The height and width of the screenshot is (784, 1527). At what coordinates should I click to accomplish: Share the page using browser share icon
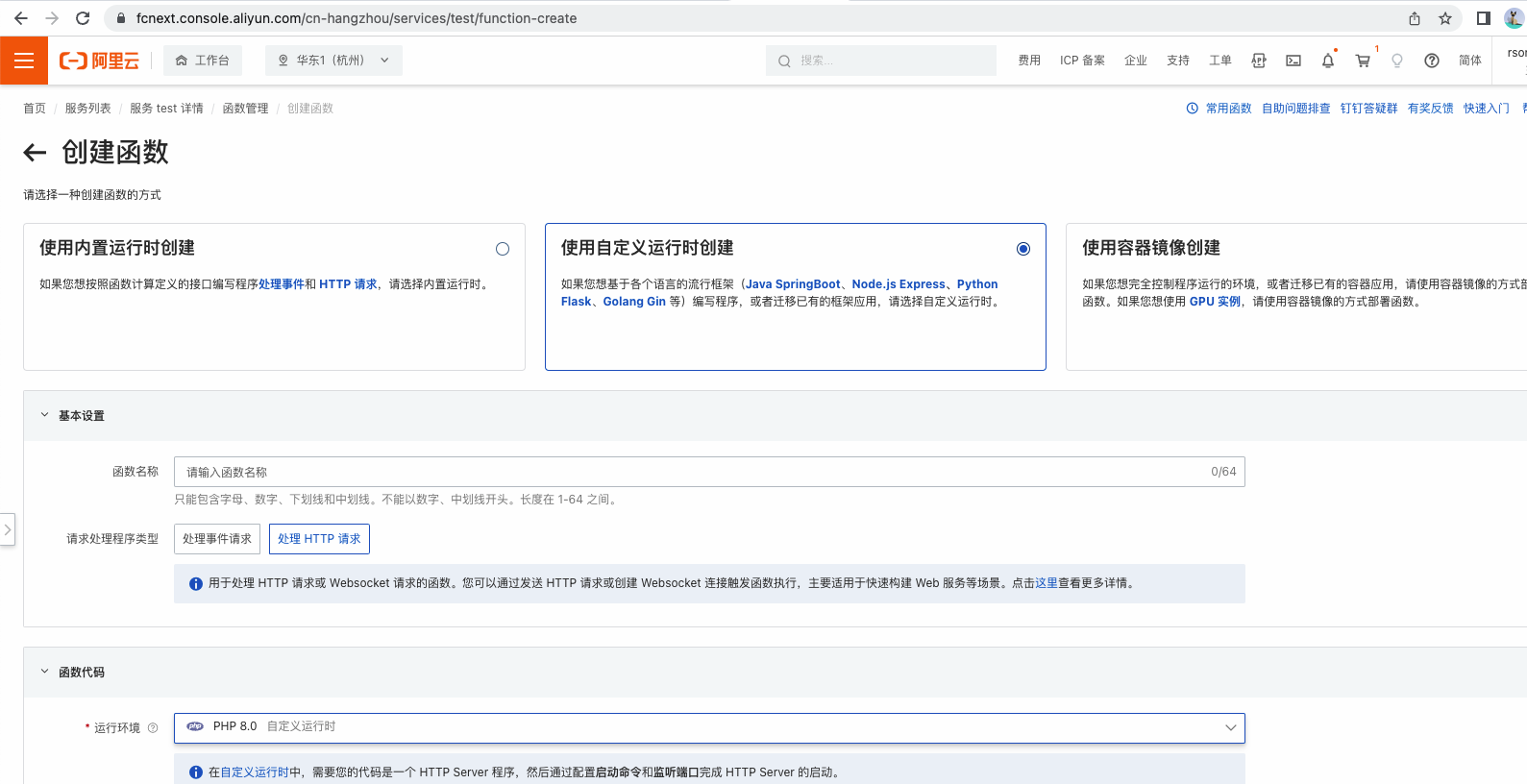1415,18
